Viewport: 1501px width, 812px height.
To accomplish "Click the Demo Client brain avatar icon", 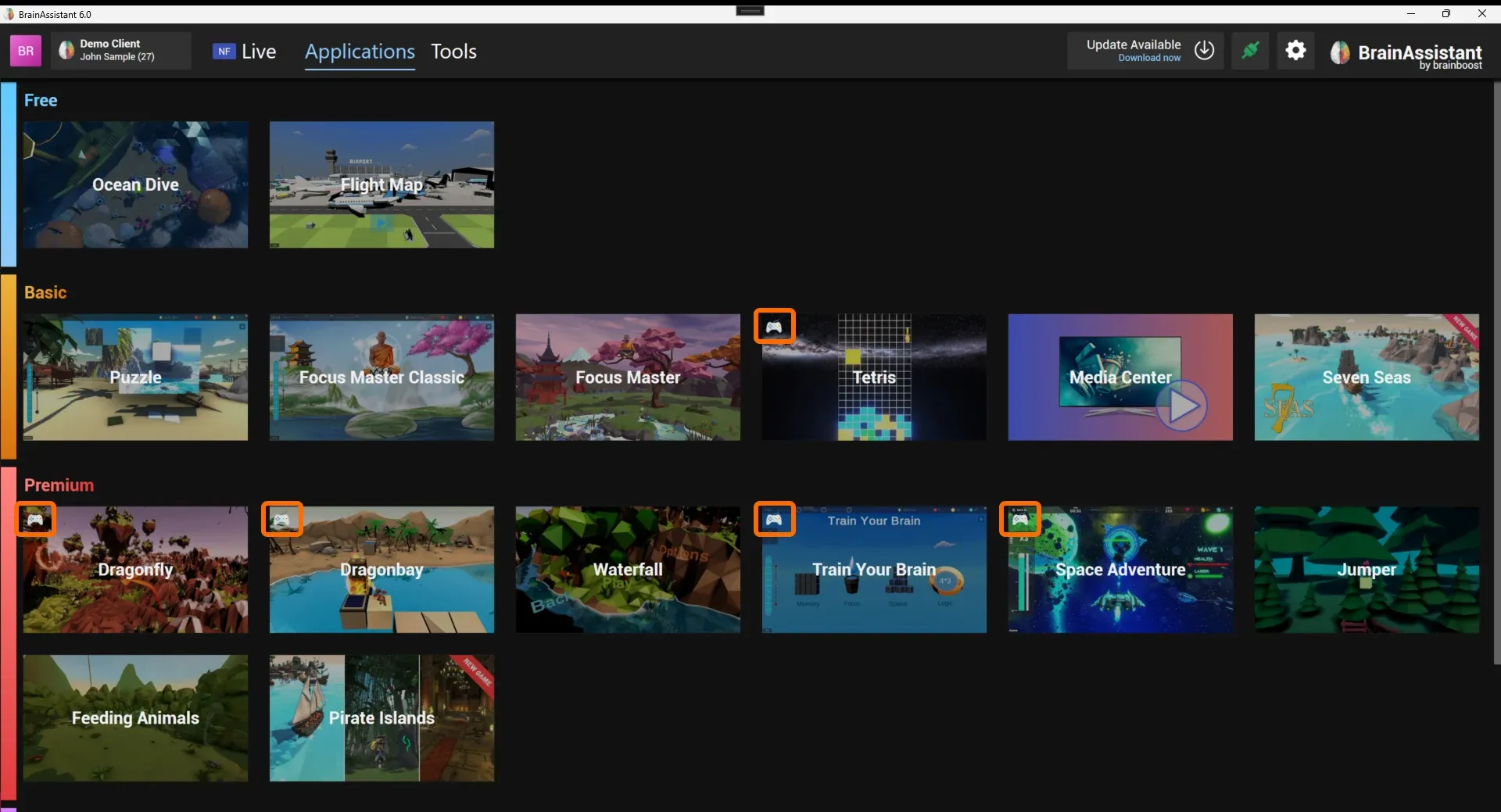I will (x=66, y=51).
